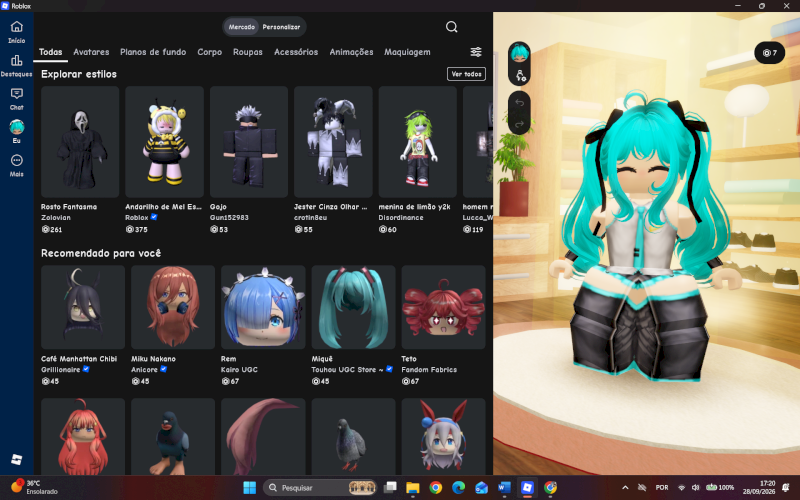The height and width of the screenshot is (500, 800).
Task: Click the Windows Start button
Action: coord(249,488)
